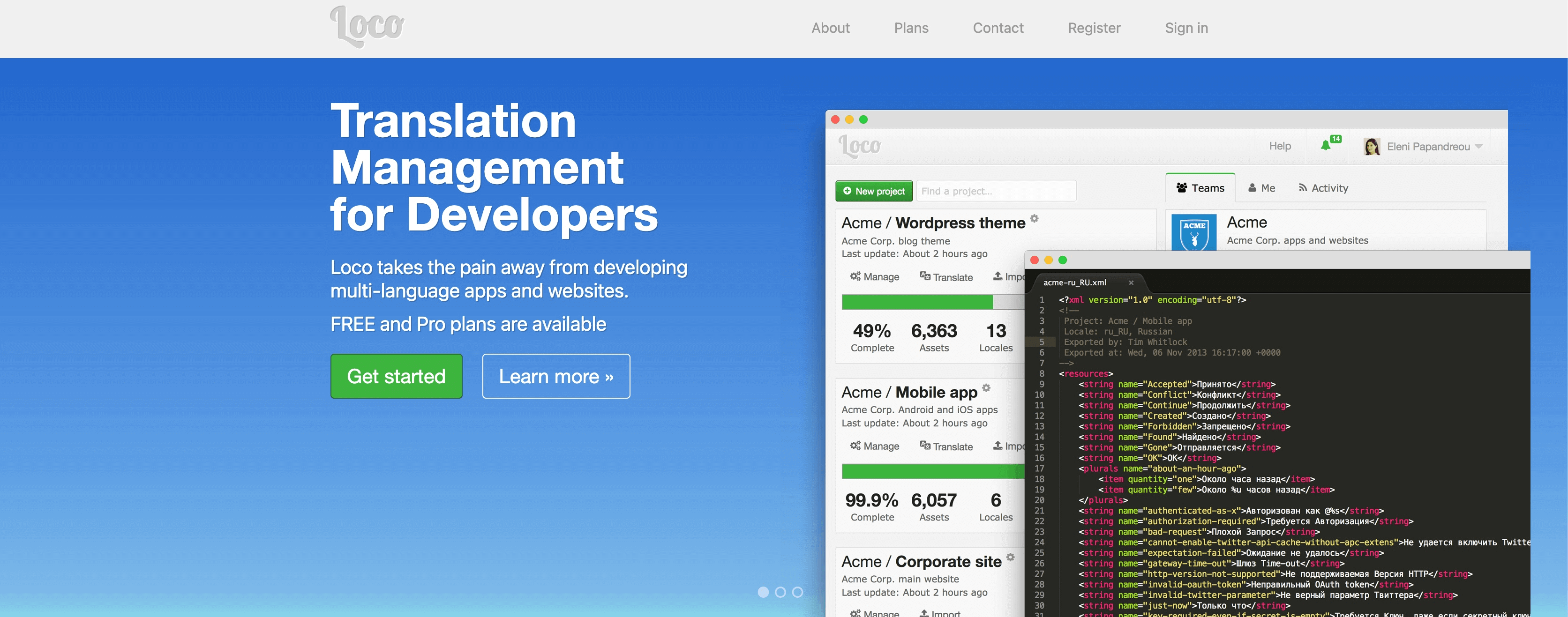Click Translate under Wordpress theme
1568x617 pixels.
pos(946,277)
